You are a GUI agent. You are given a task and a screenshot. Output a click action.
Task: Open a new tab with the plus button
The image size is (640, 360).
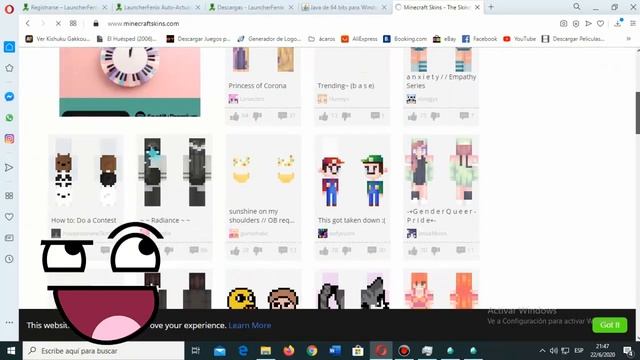pyautogui.click(x=491, y=7)
